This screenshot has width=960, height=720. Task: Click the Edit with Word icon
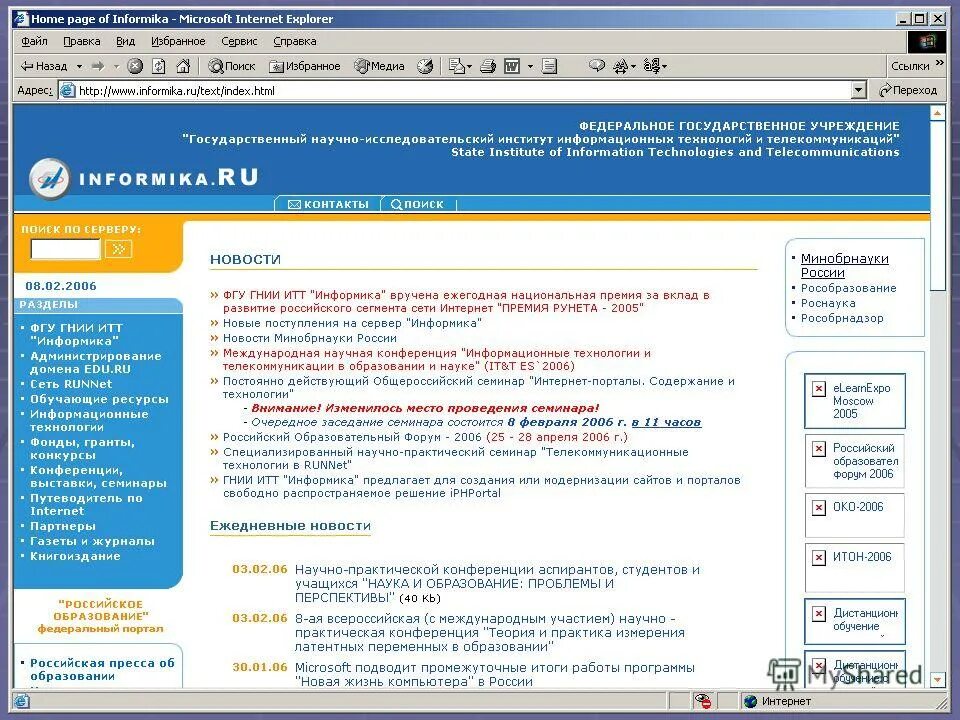pyautogui.click(x=512, y=66)
